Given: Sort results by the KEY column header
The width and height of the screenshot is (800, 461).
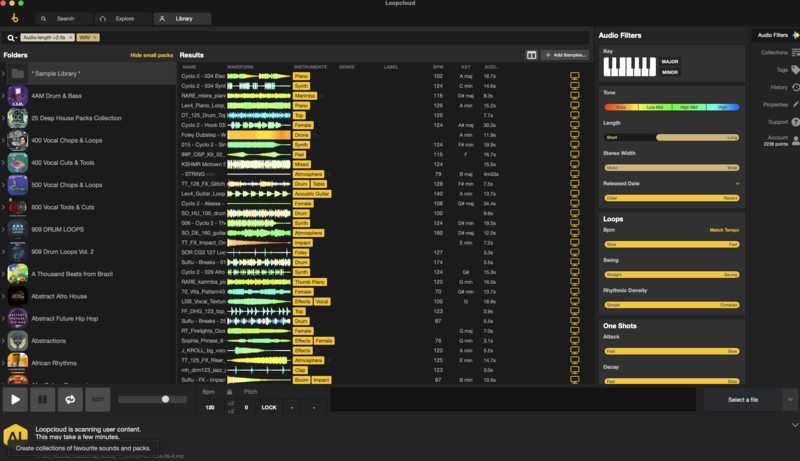Looking at the screenshot, I should click(x=466, y=67).
